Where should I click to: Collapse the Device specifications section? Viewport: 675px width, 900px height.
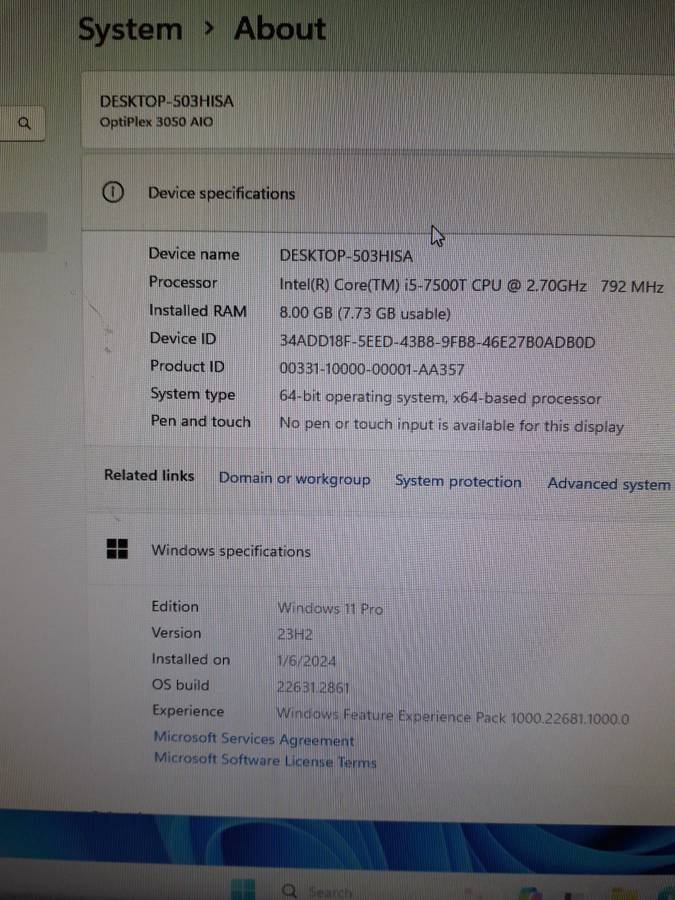click(x=379, y=193)
